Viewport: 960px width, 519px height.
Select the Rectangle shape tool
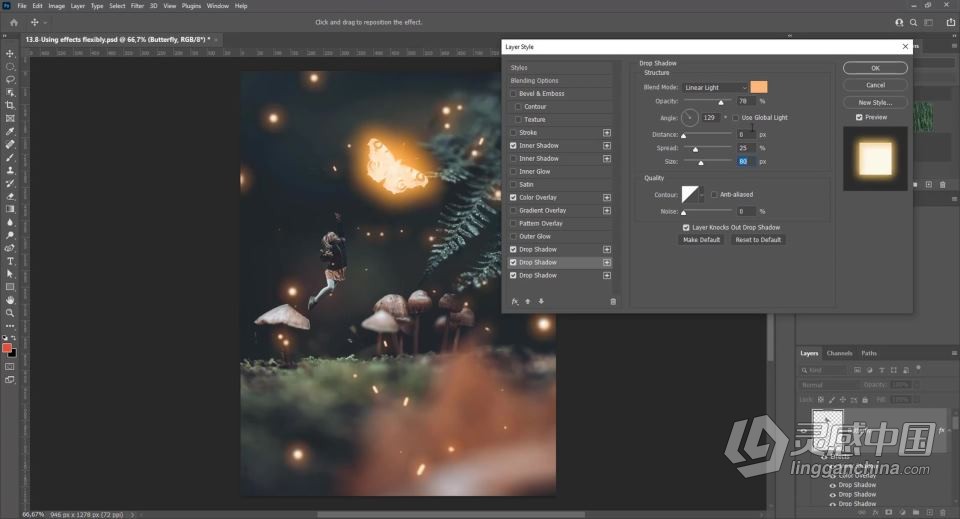point(10,287)
